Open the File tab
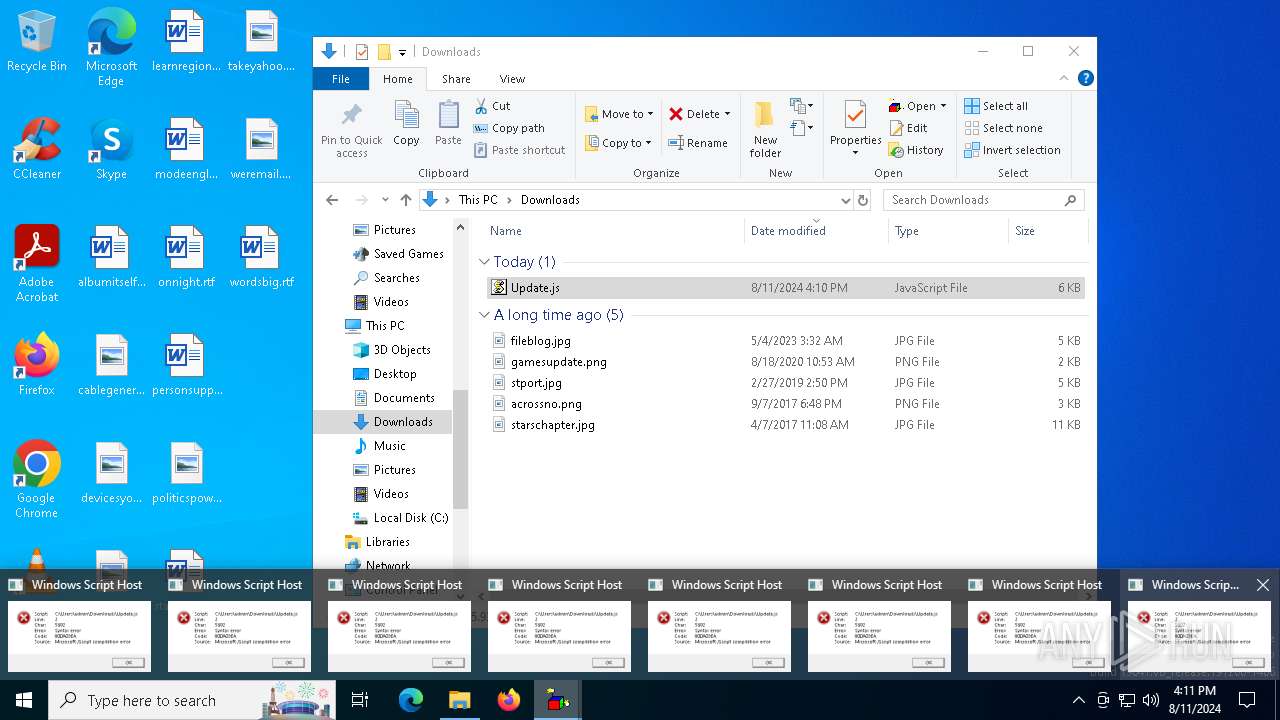The height and width of the screenshot is (720, 1280). pos(341,79)
